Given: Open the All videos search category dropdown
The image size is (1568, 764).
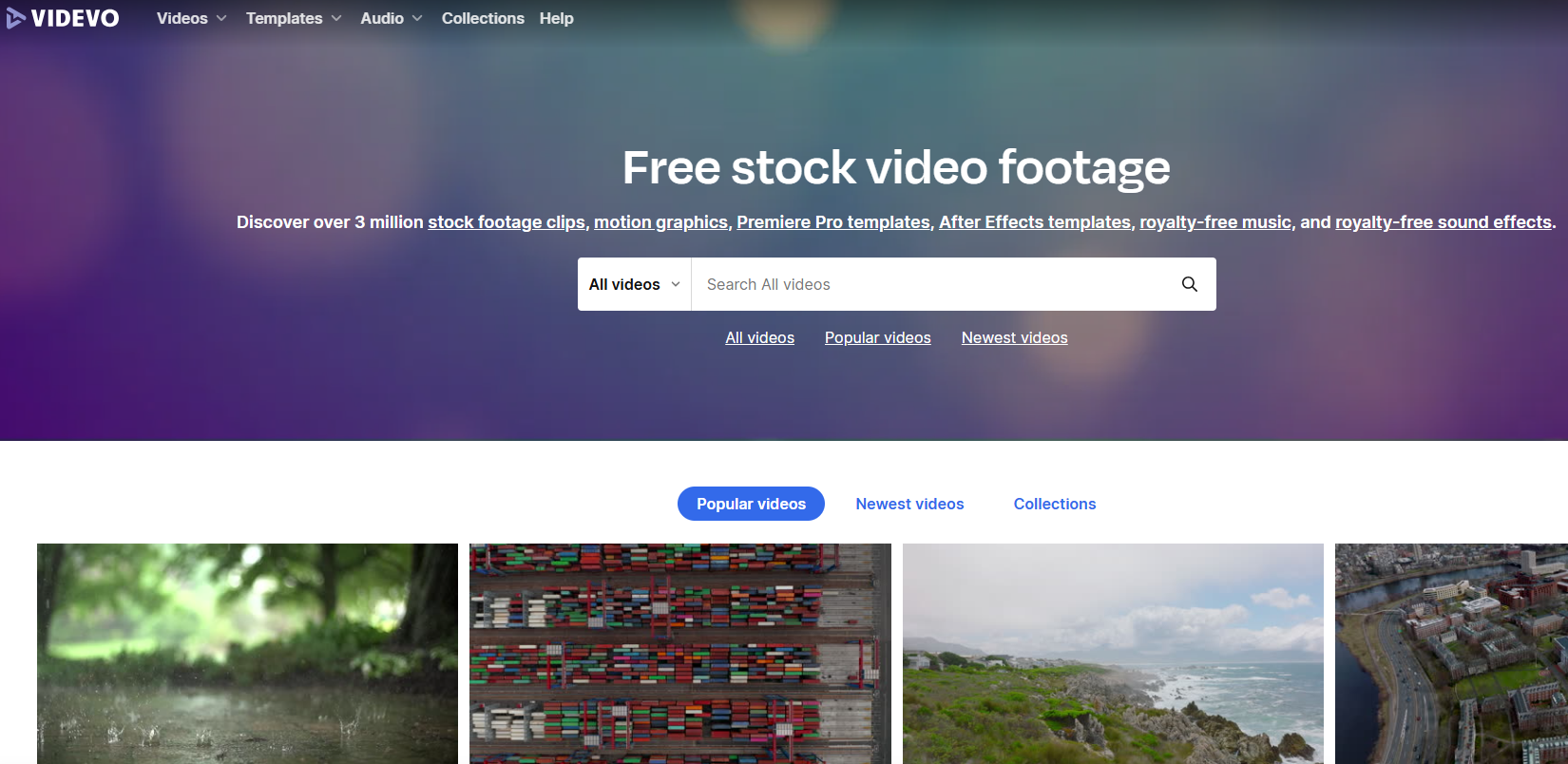Looking at the screenshot, I should [x=635, y=284].
